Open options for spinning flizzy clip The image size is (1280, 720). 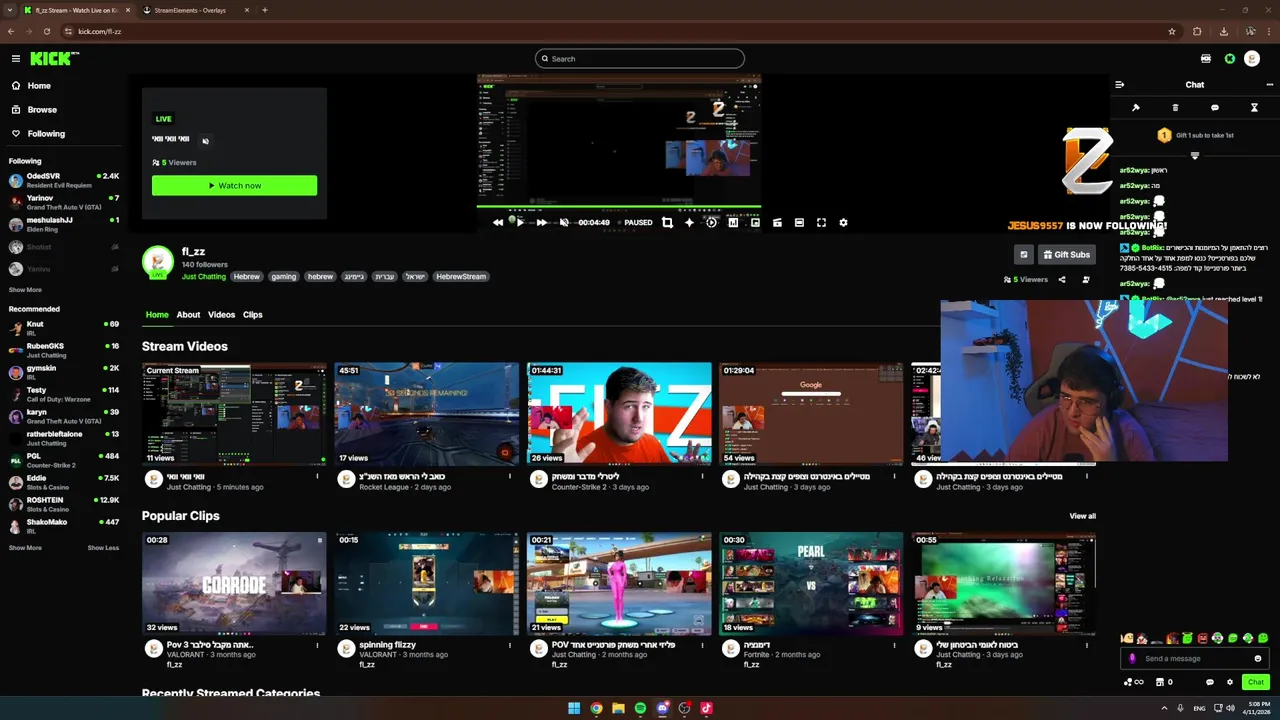[x=510, y=646]
